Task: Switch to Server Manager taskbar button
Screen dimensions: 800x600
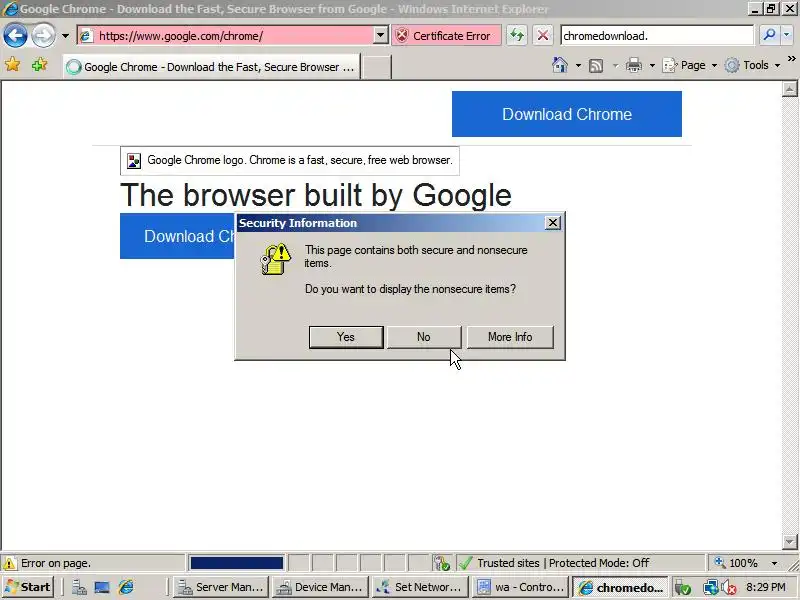Action: tap(220, 587)
